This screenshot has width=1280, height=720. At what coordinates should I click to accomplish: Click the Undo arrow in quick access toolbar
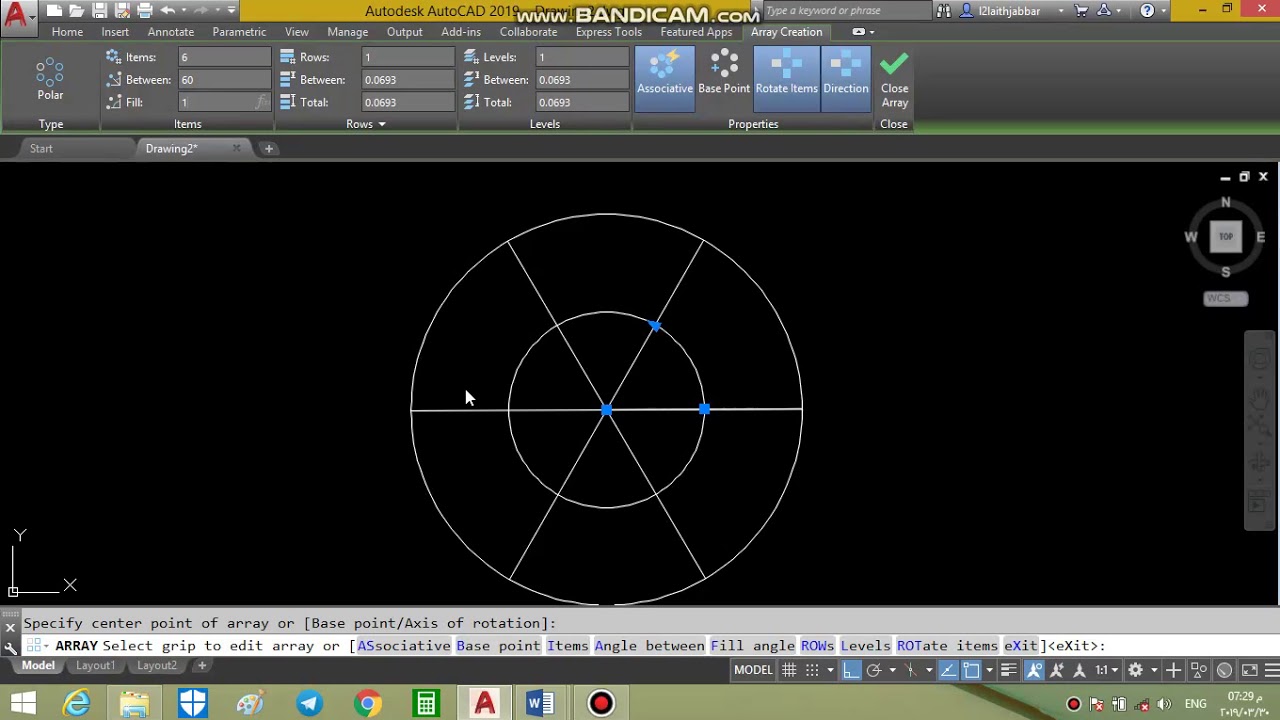[168, 11]
